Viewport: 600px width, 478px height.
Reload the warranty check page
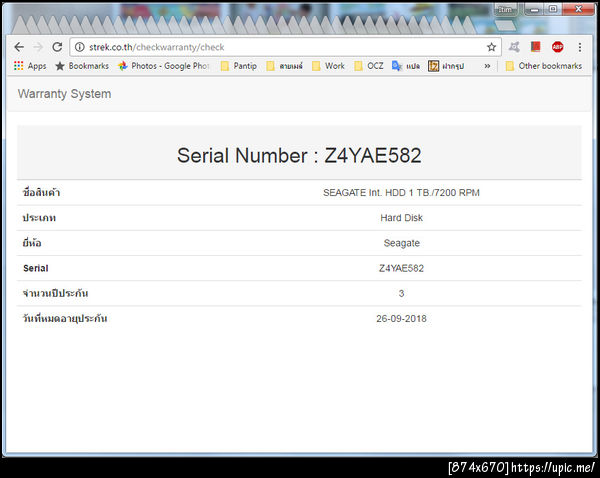(x=57, y=47)
